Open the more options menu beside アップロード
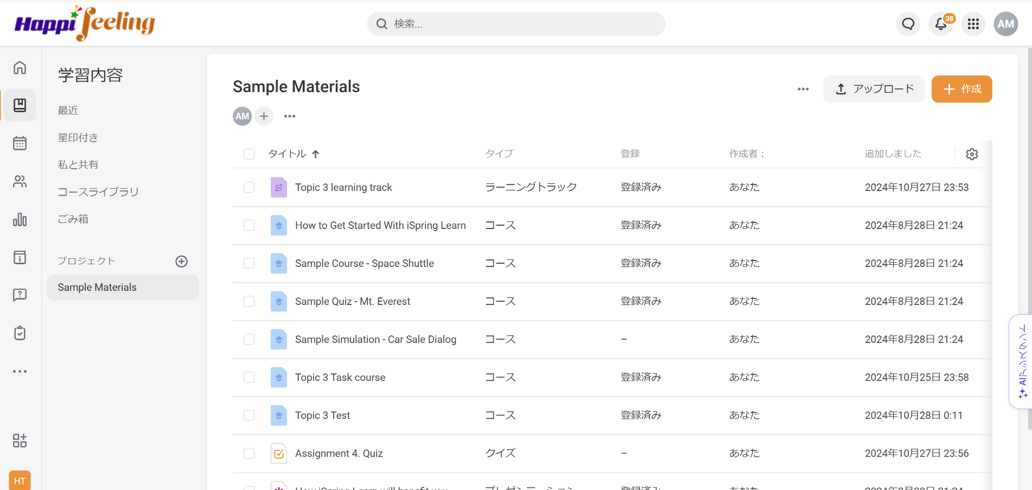The image size is (1032, 490). coord(803,89)
